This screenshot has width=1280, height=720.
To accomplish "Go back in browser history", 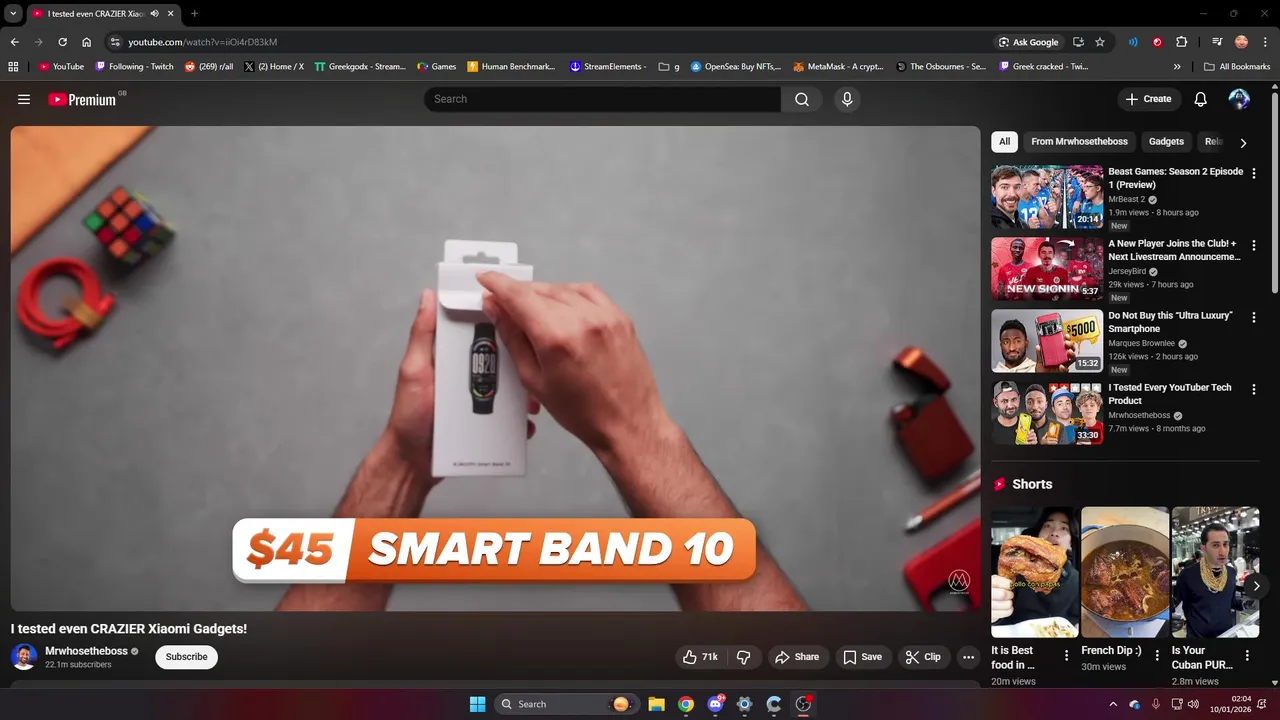I will pos(14,42).
